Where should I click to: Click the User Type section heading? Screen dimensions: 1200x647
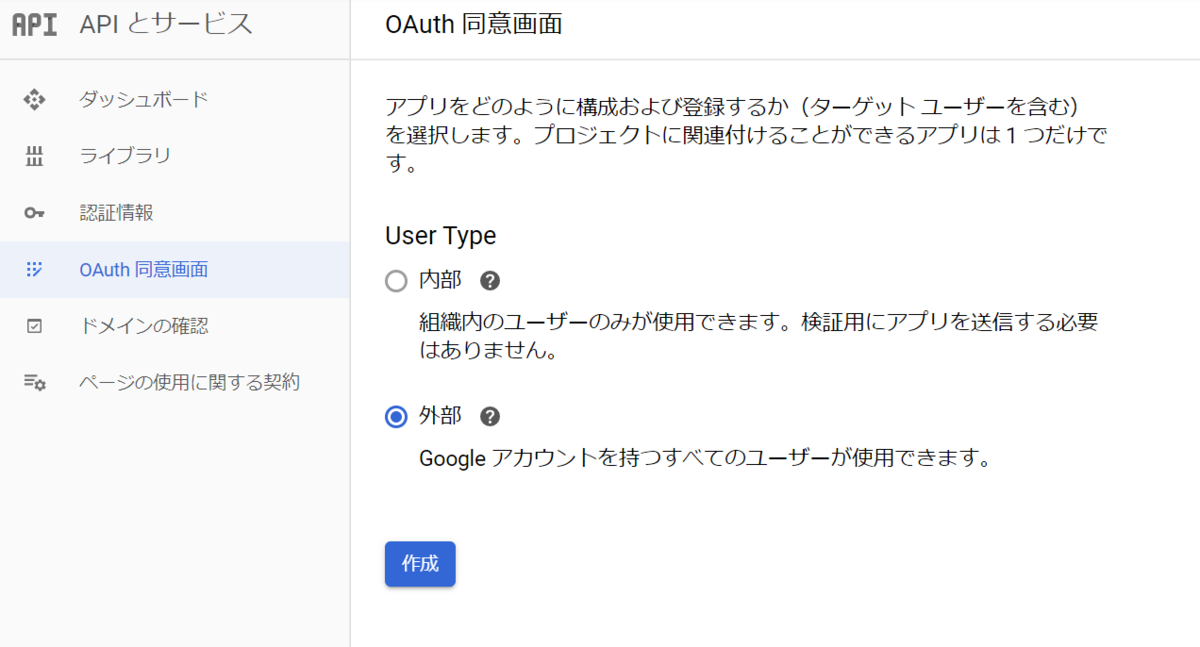coord(441,236)
